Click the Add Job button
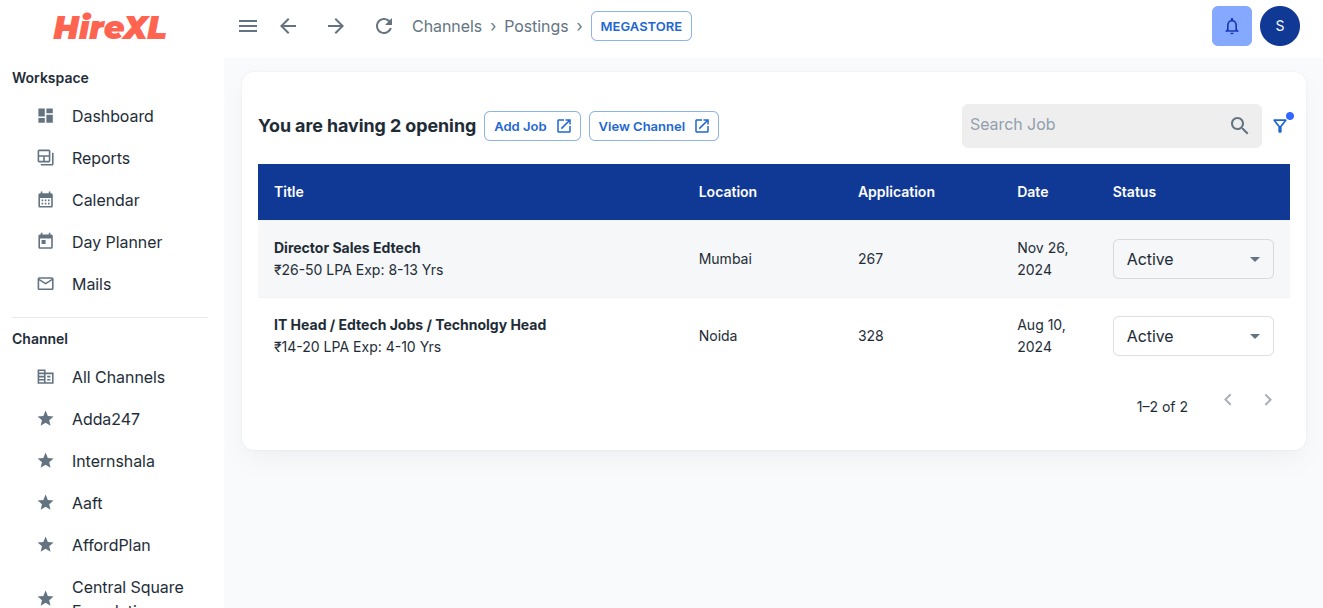The height and width of the screenshot is (608, 1323). (x=532, y=125)
